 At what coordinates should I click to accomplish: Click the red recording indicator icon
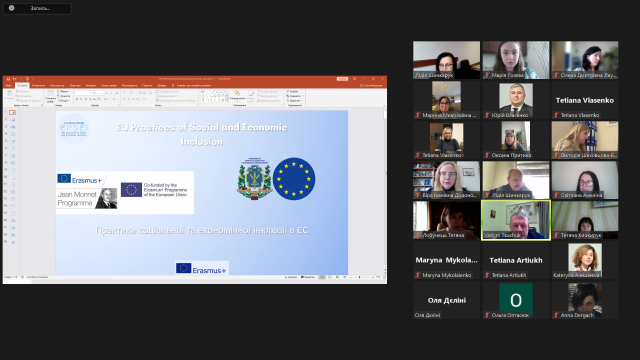pyautogui.click(x=11, y=8)
